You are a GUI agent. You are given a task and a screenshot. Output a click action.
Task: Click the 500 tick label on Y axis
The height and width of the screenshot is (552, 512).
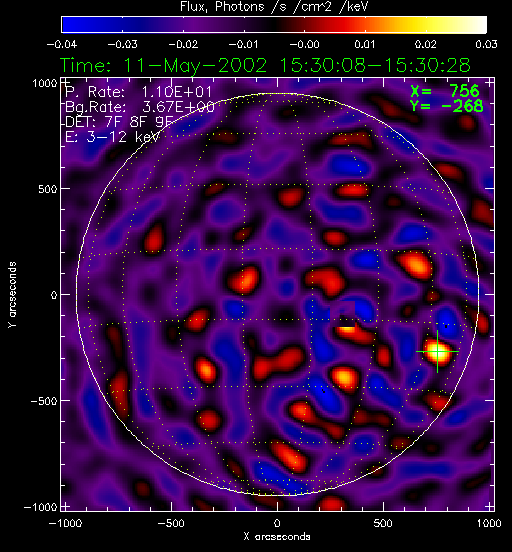click(x=47, y=189)
